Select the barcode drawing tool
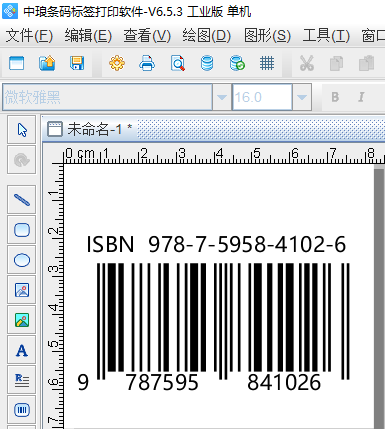The height and width of the screenshot is (429, 385). (22, 410)
